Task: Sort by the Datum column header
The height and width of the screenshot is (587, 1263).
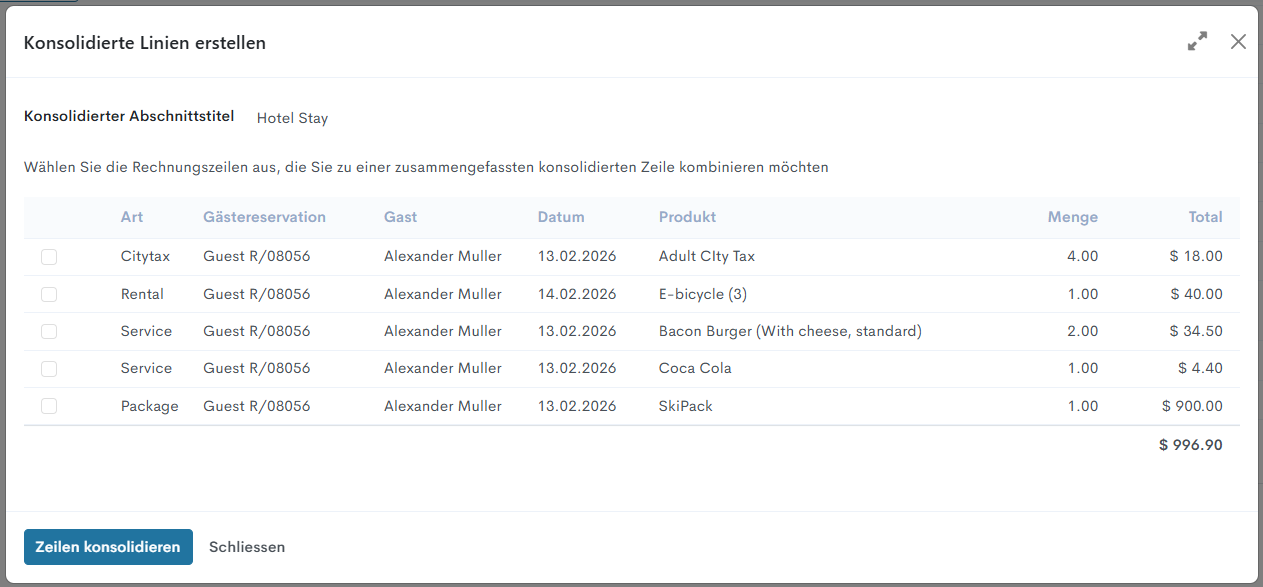Action: click(561, 217)
